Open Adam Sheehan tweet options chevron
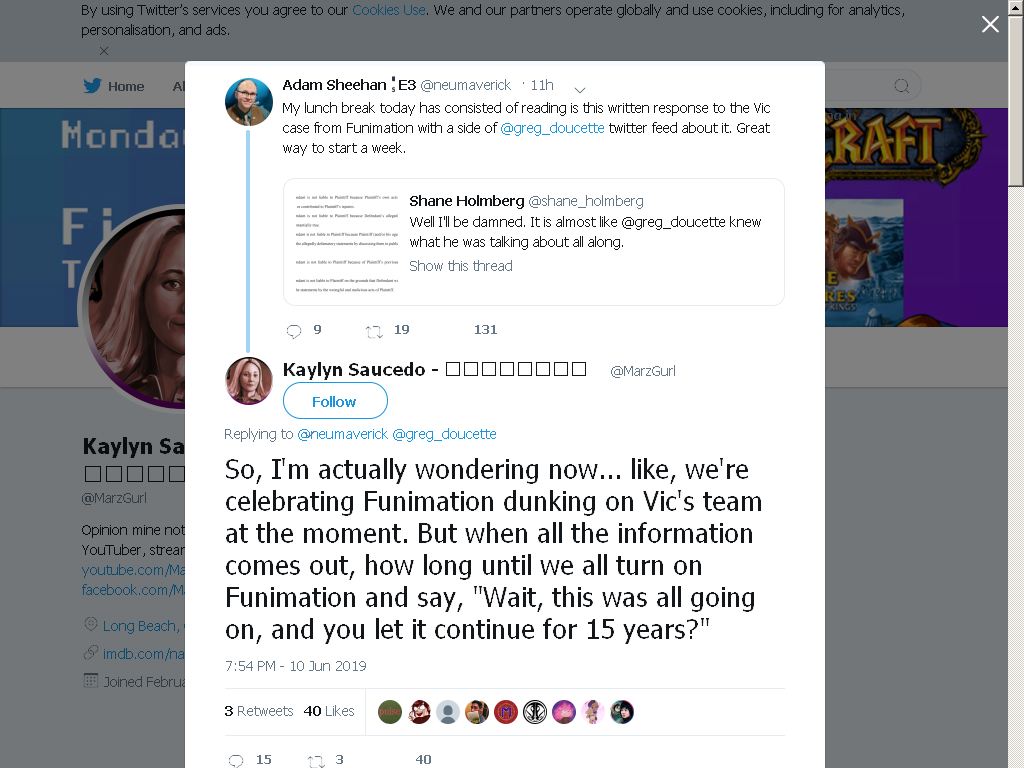The width and height of the screenshot is (1024, 768). [x=579, y=89]
